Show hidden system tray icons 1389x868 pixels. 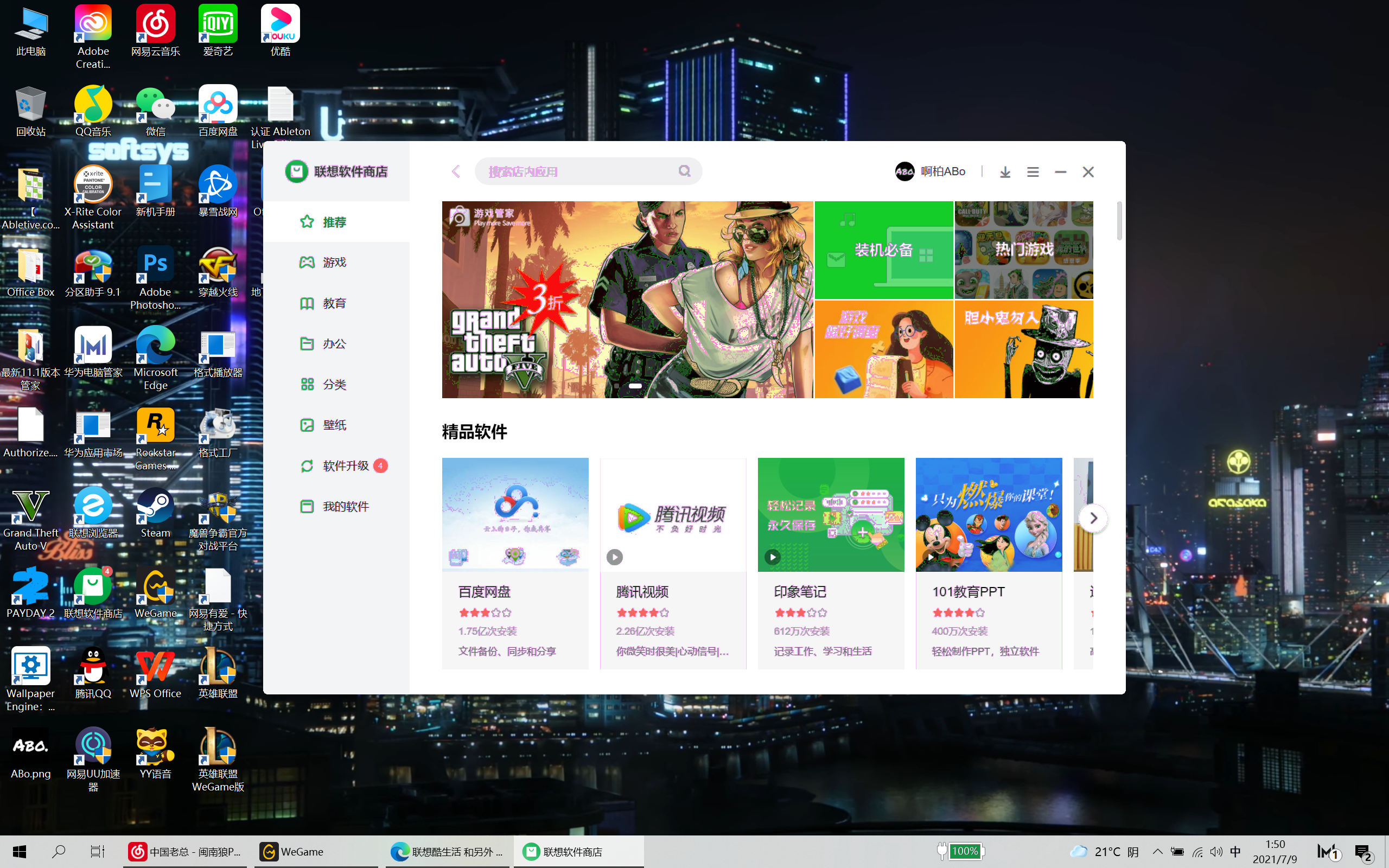pyautogui.click(x=1158, y=851)
